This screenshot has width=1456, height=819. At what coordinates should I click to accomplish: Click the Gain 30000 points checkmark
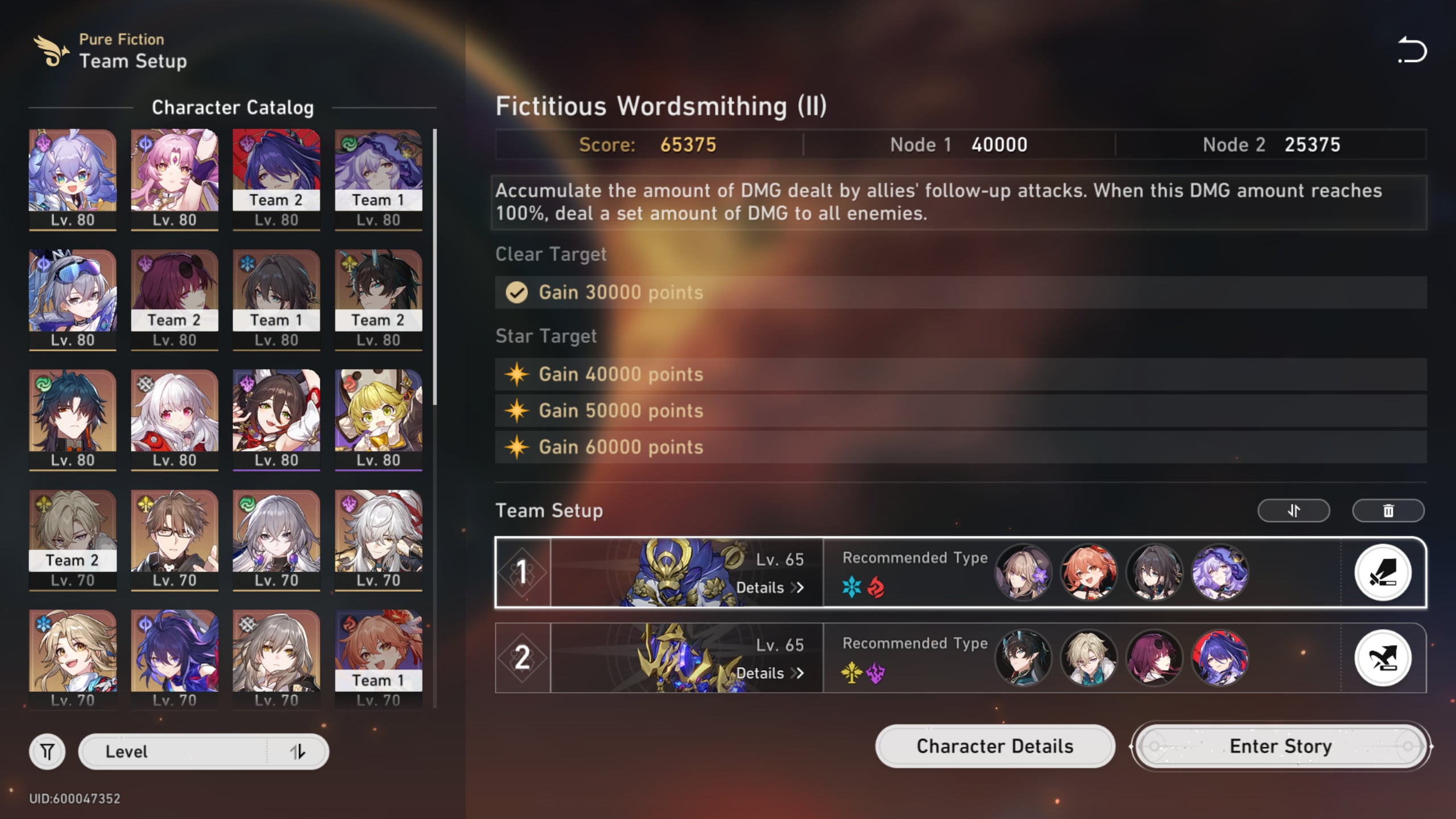click(x=516, y=292)
